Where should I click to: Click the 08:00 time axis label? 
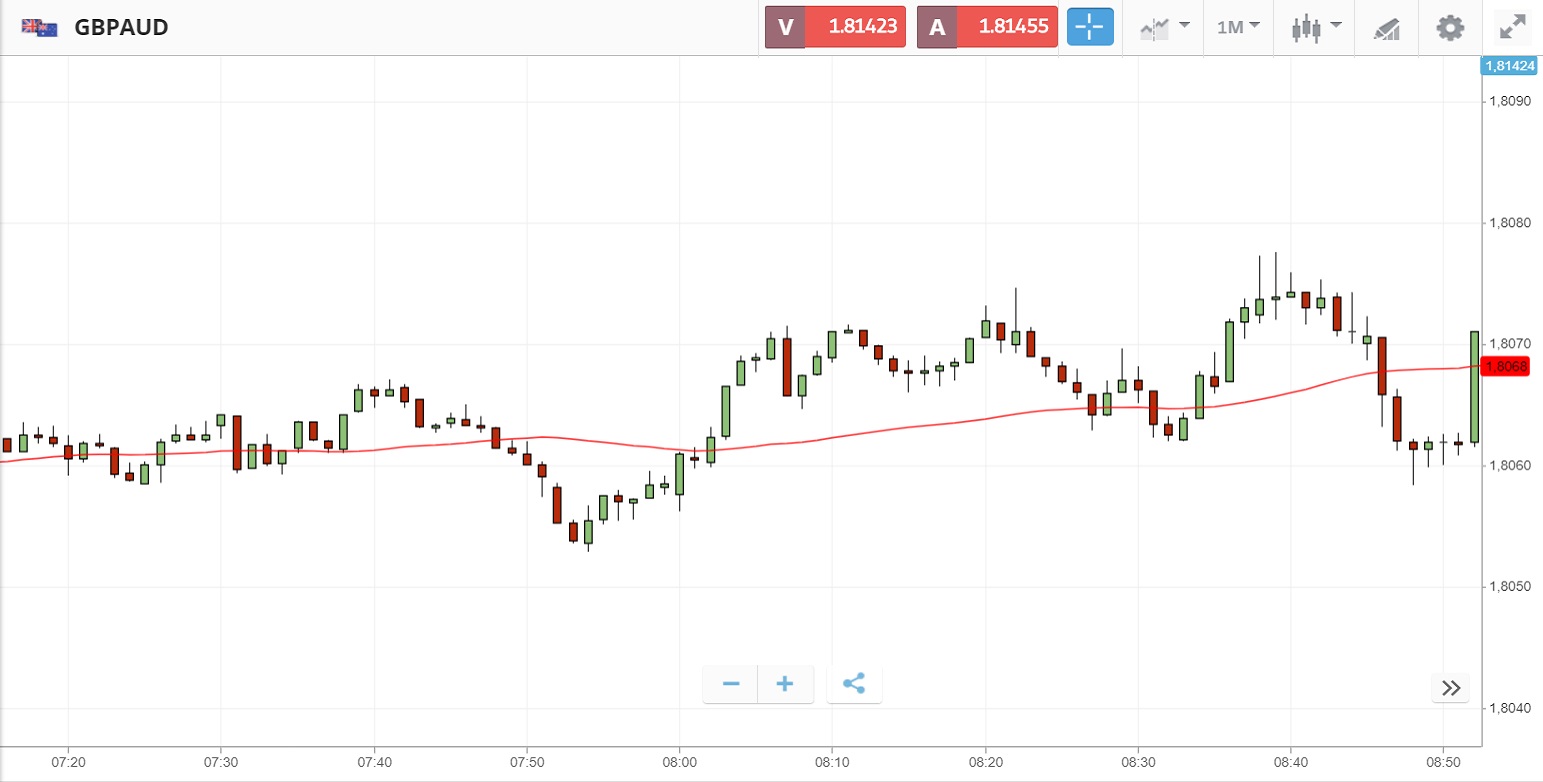tap(680, 761)
